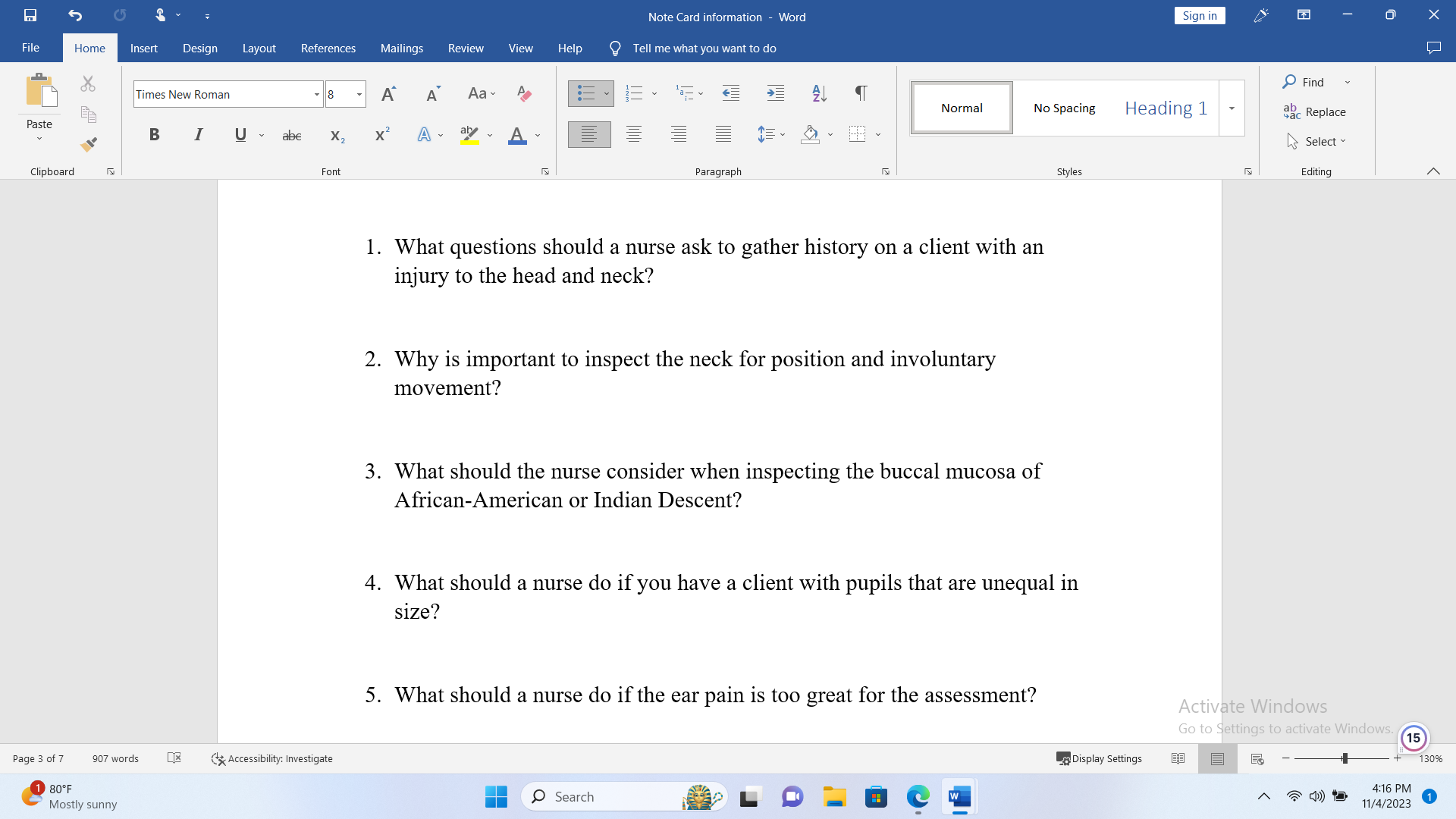
Task: Shrink font size with smaller A icon
Action: (433, 94)
